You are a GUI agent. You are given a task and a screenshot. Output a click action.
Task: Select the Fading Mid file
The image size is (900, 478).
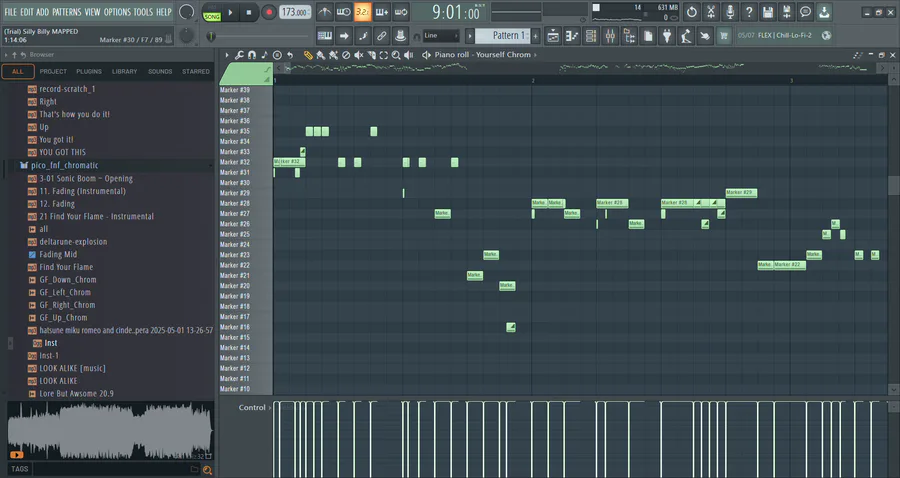click(58, 254)
